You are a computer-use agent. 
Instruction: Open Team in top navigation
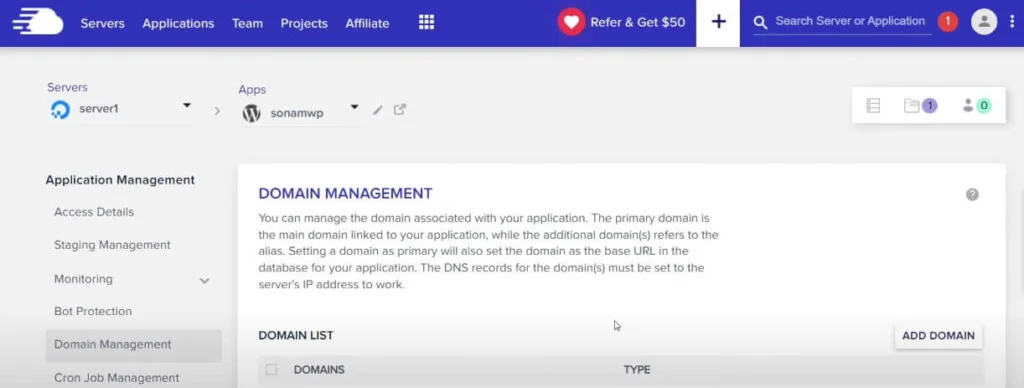click(248, 24)
